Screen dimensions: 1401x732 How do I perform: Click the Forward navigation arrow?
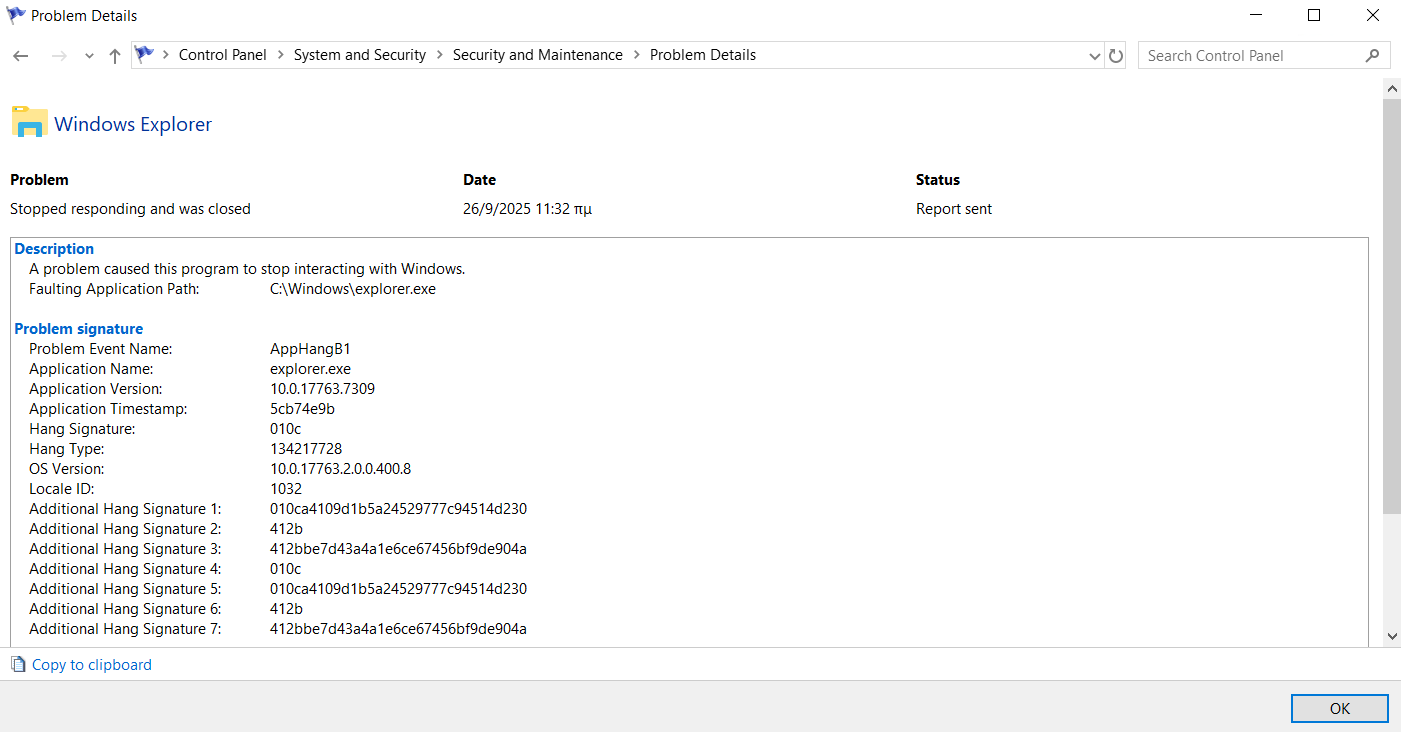59,56
